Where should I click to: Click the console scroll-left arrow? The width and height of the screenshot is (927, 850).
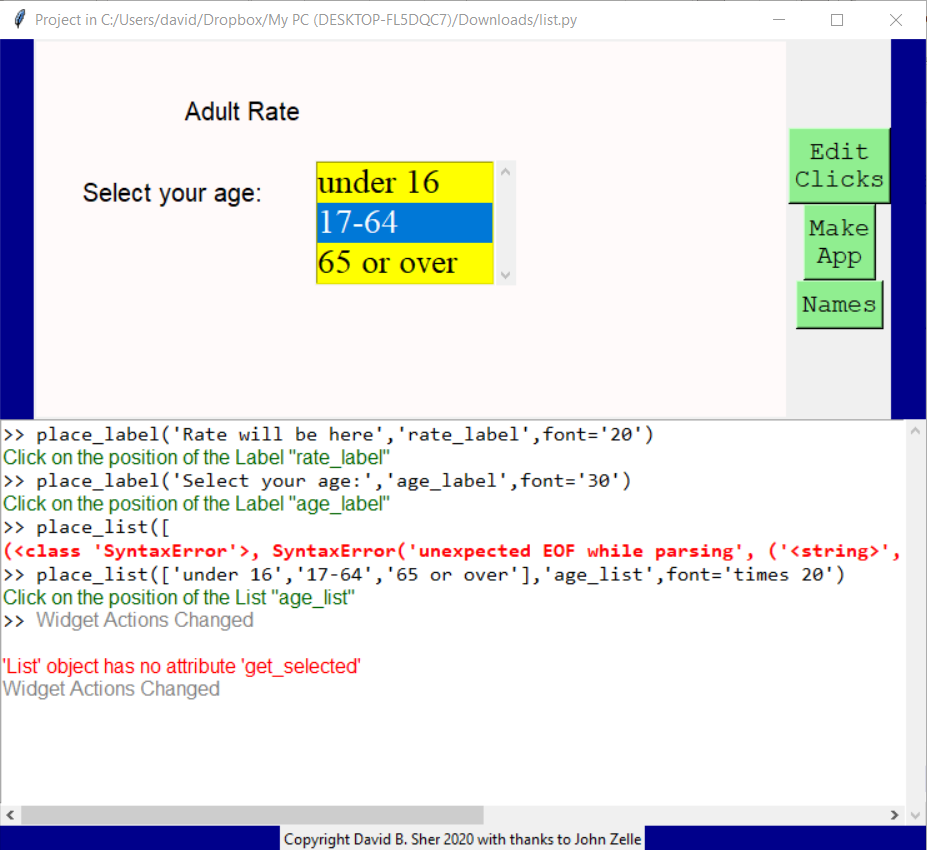[10, 815]
